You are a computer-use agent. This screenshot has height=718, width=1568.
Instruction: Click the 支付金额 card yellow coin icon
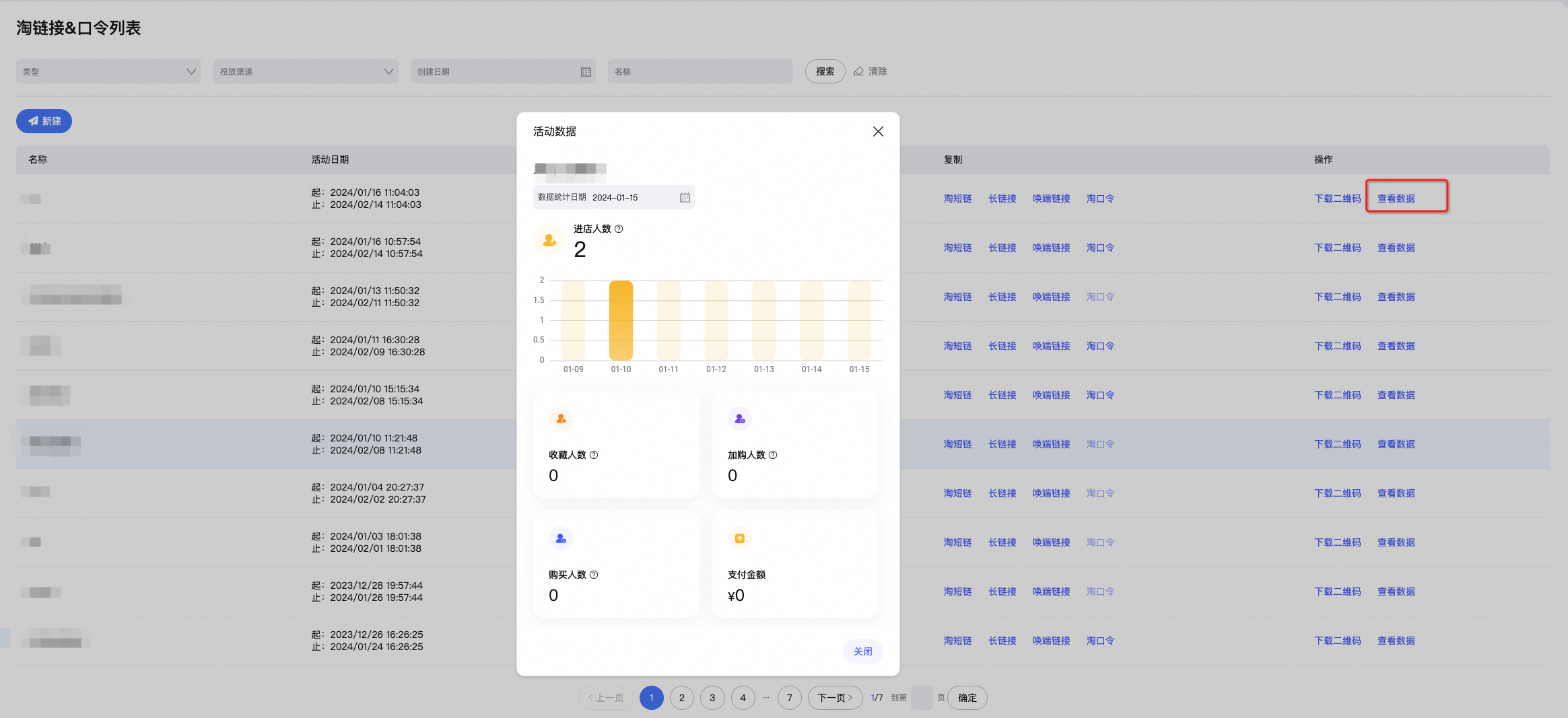[740, 538]
